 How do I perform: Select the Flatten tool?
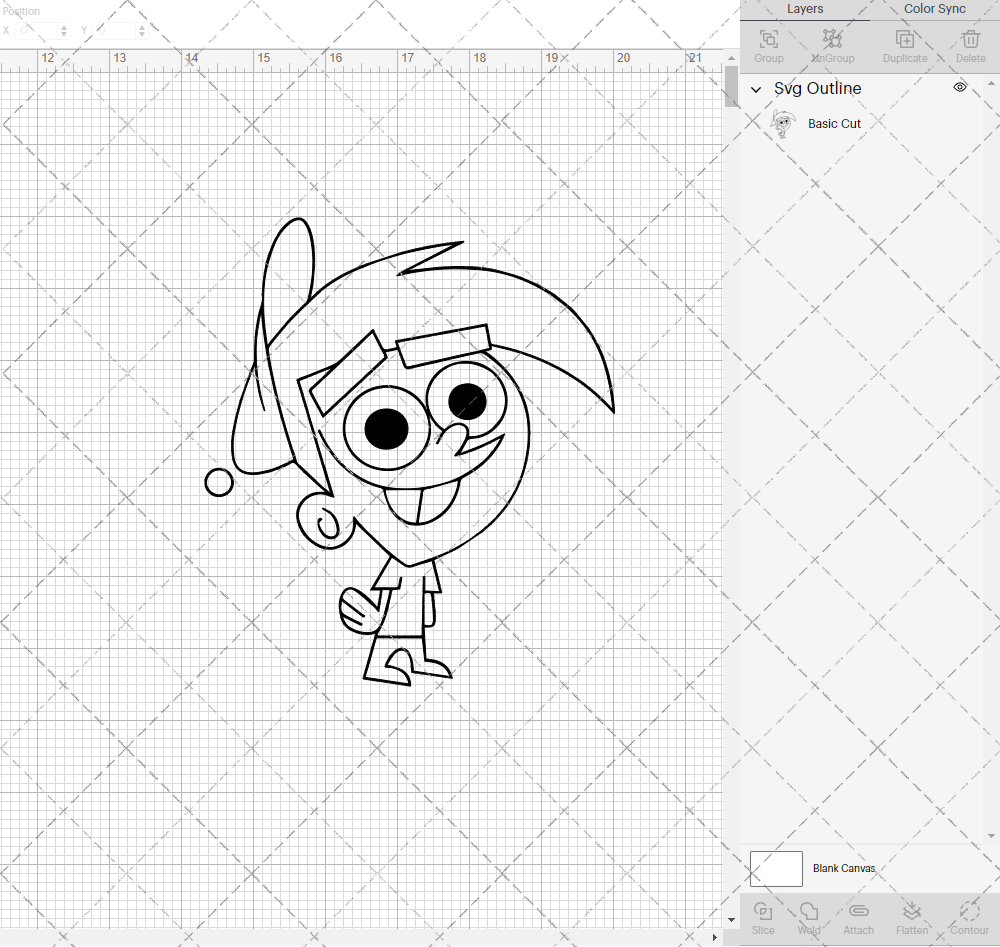(x=912, y=915)
